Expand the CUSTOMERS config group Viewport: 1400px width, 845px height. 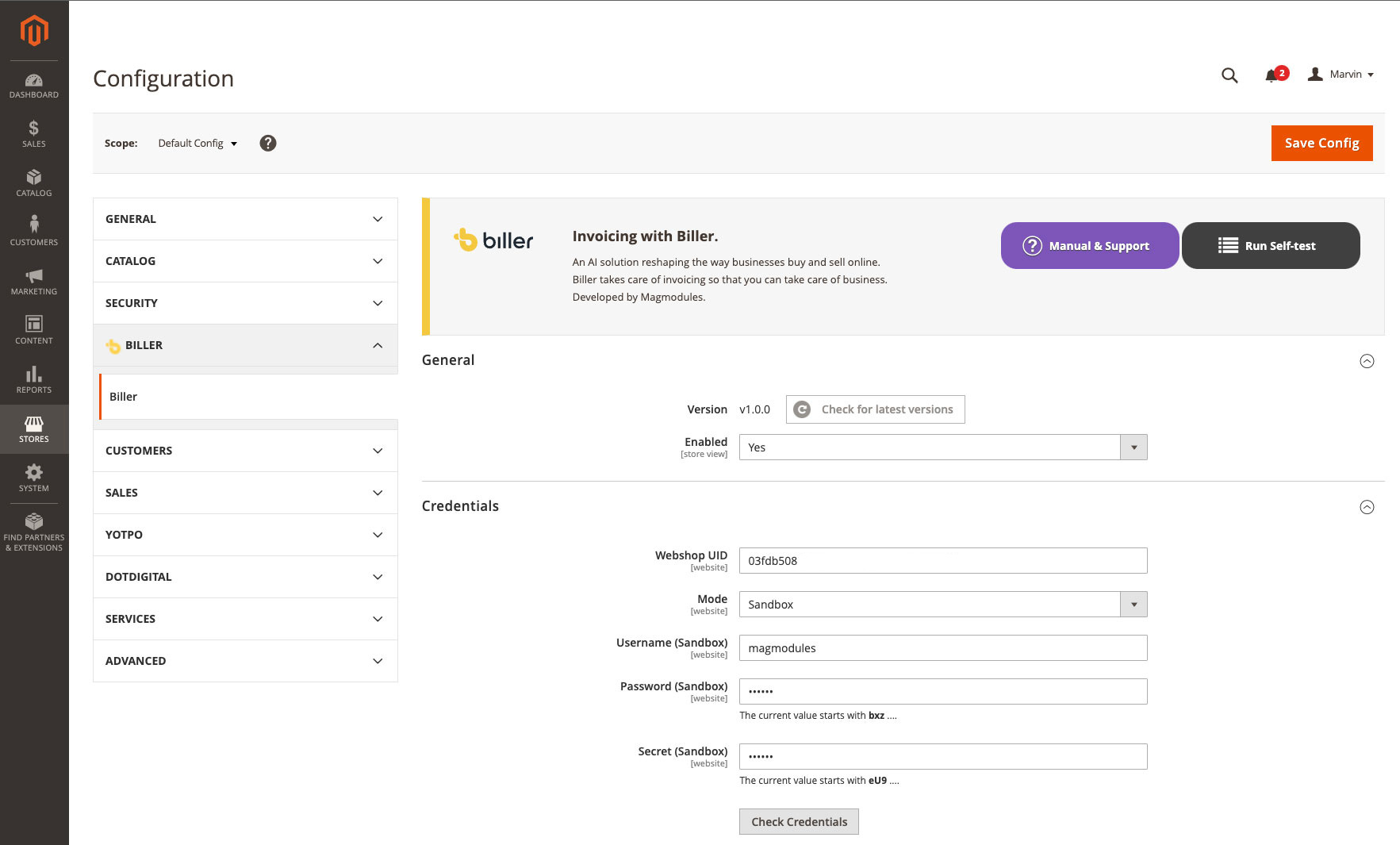[245, 451]
